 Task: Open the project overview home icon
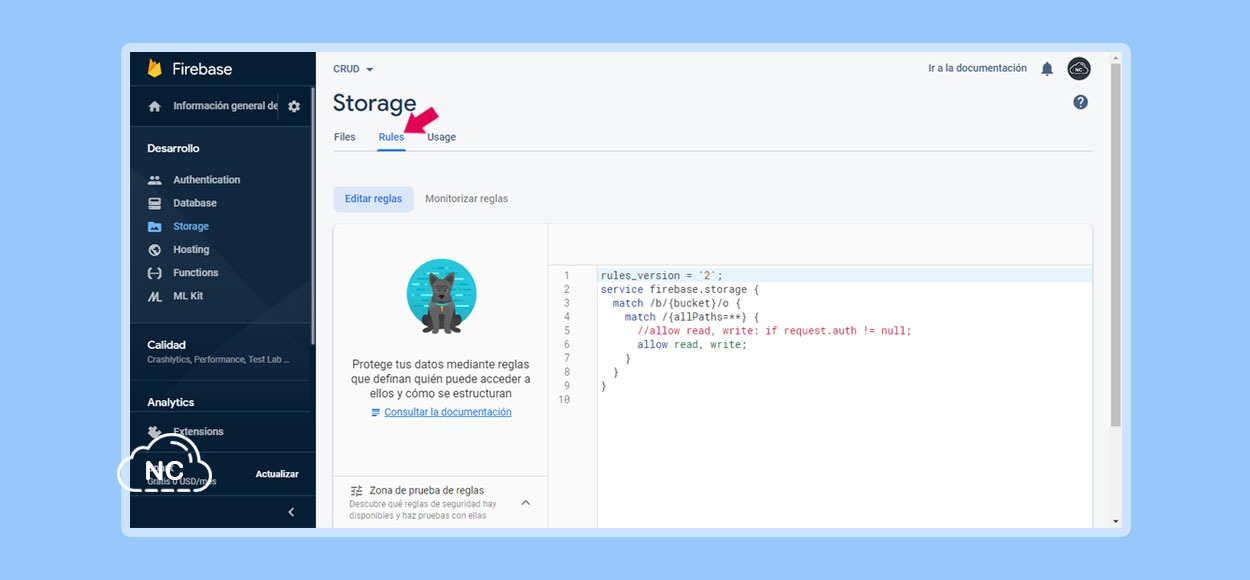point(154,106)
